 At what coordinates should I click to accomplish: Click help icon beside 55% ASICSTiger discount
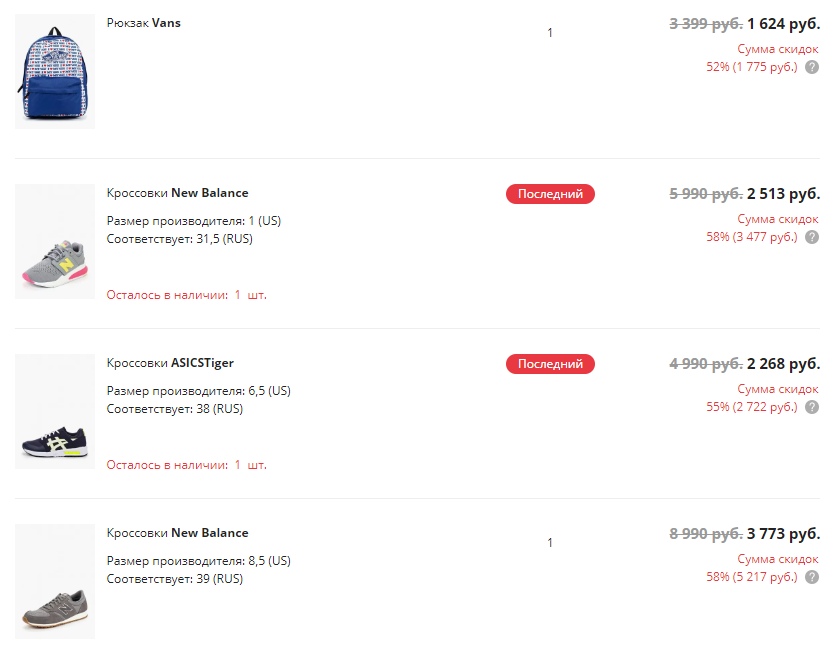(812, 407)
